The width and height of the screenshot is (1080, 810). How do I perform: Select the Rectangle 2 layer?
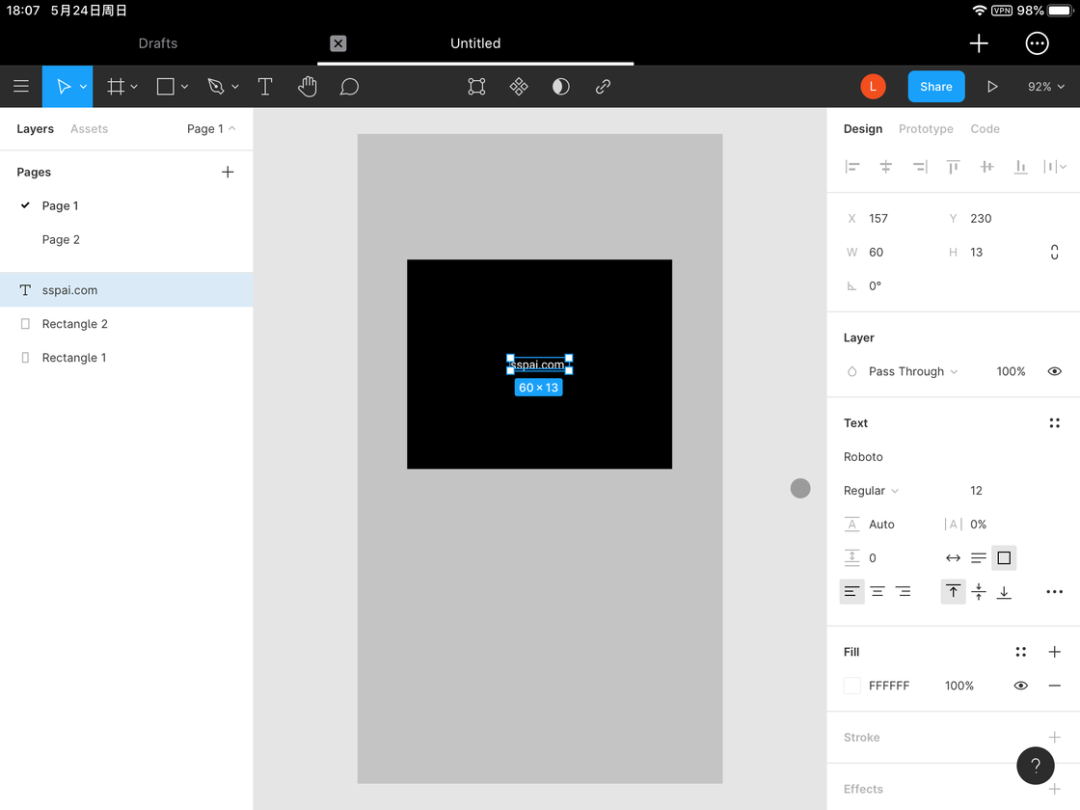click(75, 324)
